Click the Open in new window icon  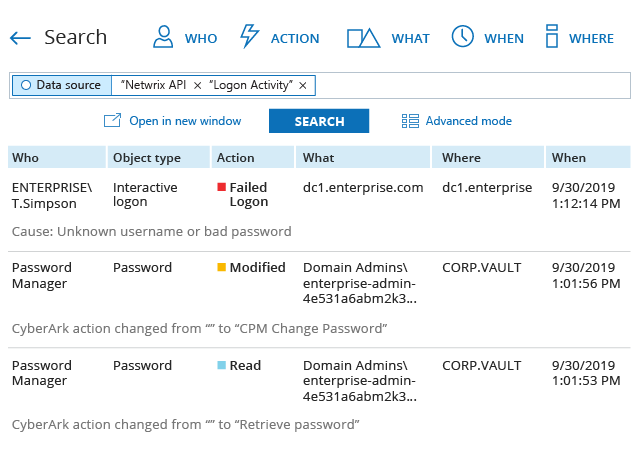tap(112, 121)
